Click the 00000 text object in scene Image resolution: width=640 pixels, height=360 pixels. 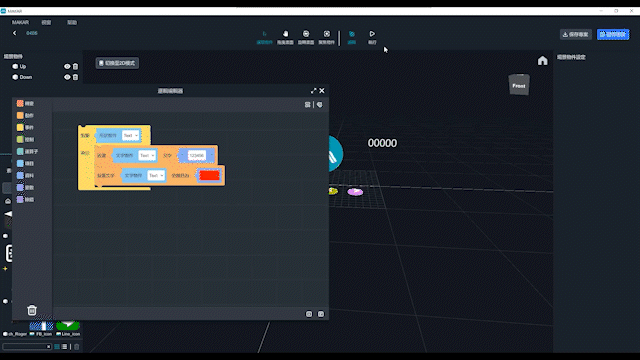382,143
